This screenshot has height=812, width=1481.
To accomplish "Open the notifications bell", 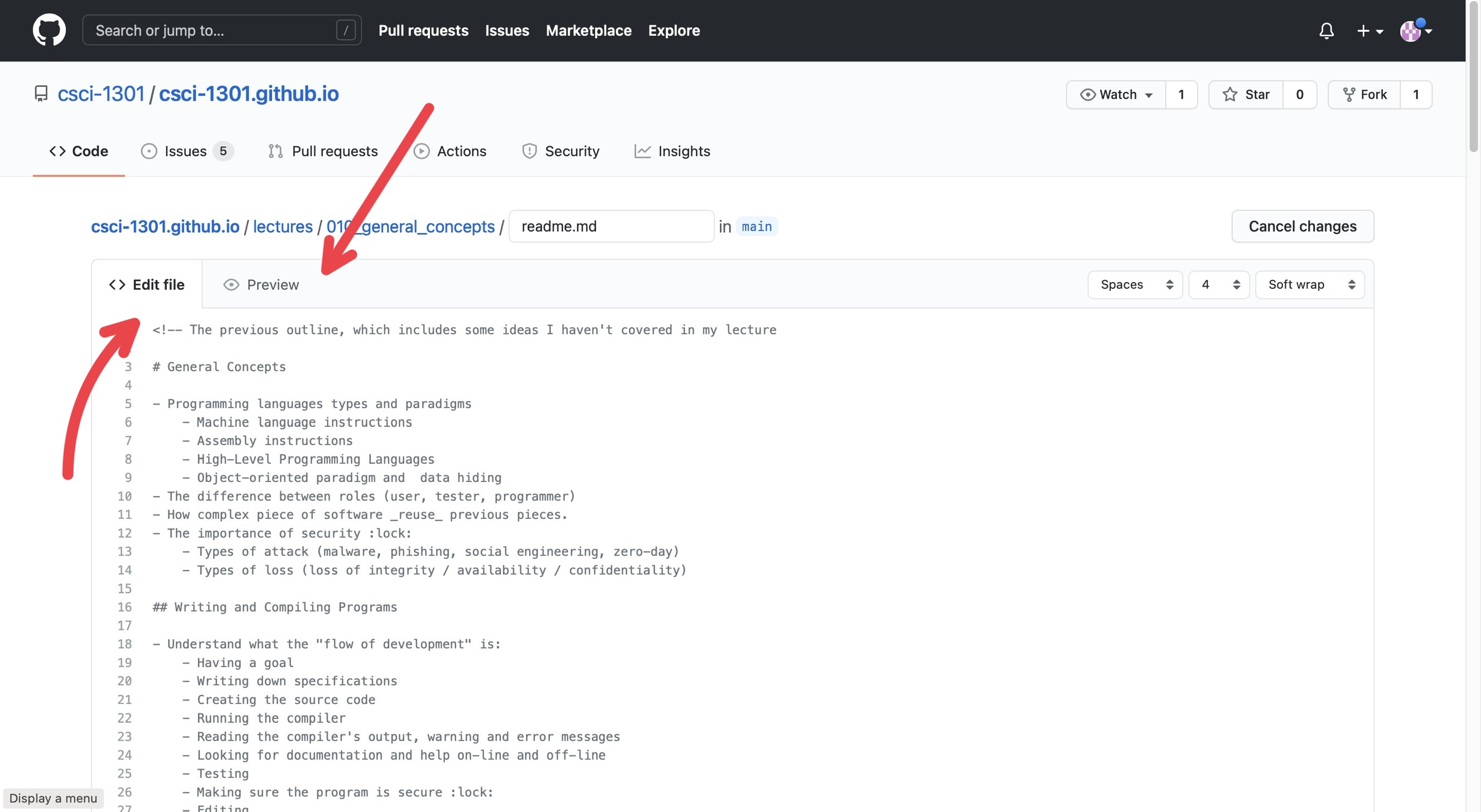I will point(1326,31).
